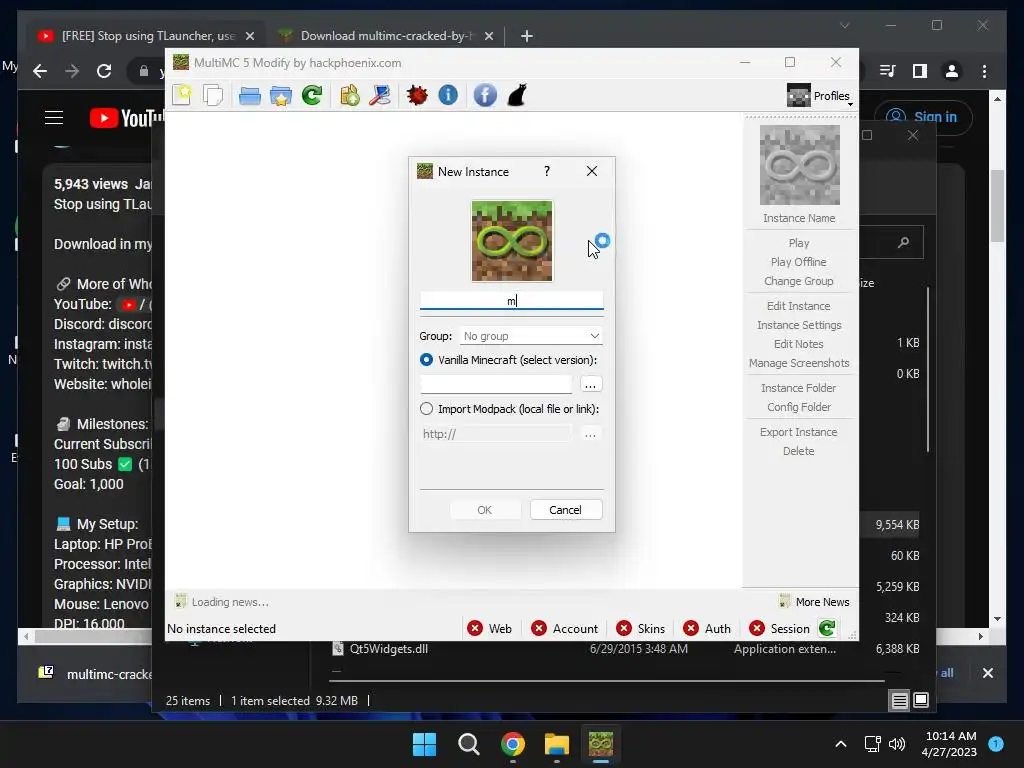1024x768 pixels.
Task: Click the Session status indicator
Action: point(780,628)
